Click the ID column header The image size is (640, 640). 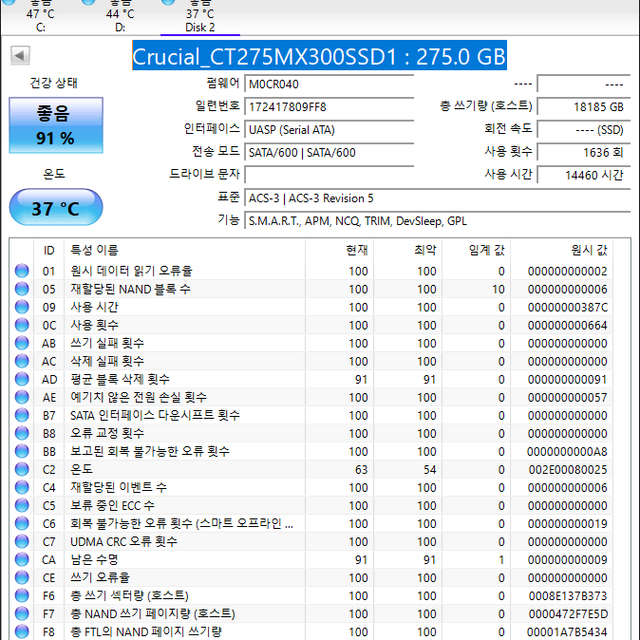[49, 250]
